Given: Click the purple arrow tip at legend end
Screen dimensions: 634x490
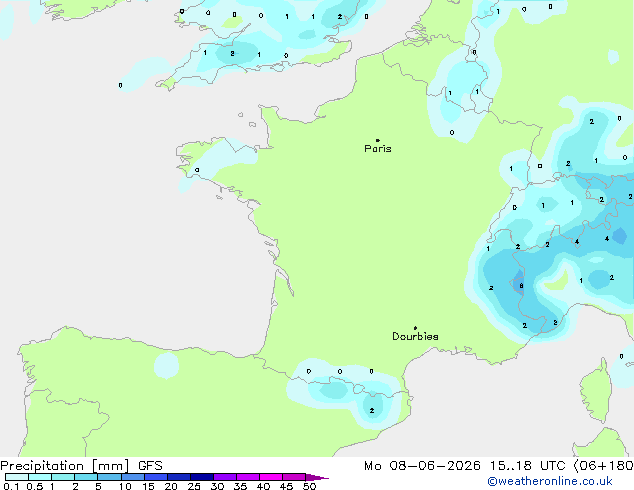Looking at the screenshot, I should 318,477.
